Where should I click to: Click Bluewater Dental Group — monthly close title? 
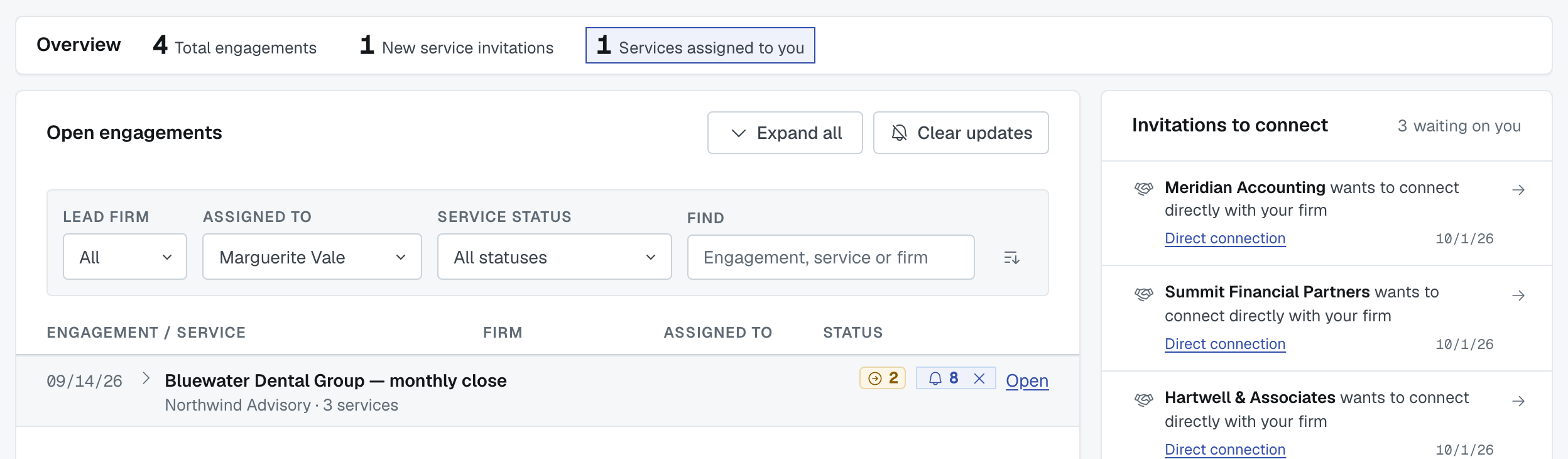[x=335, y=380]
